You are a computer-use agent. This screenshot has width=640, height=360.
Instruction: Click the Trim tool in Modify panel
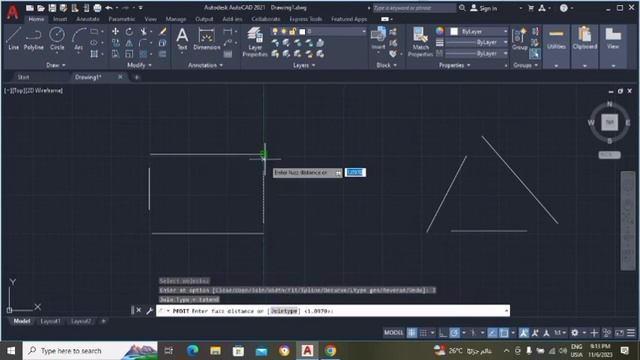143,31
